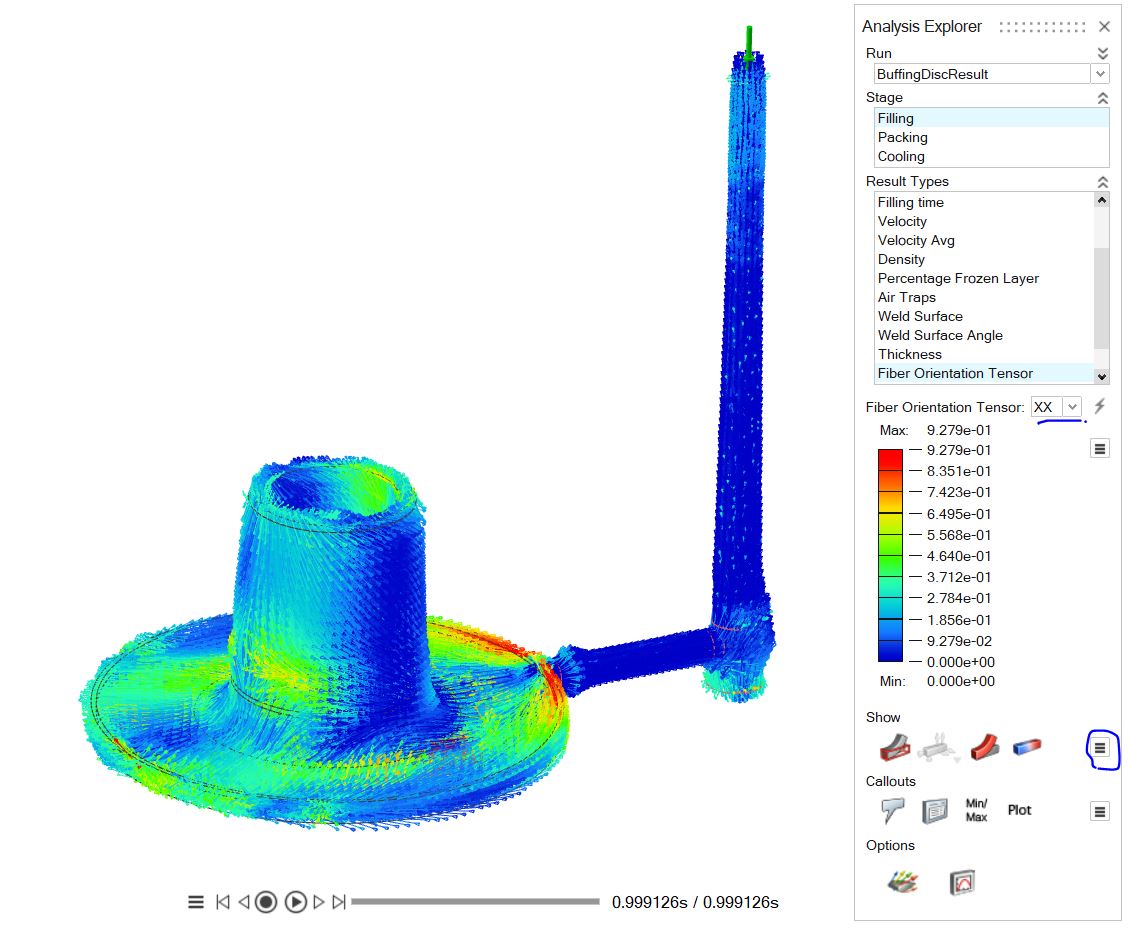Click the Min/Max callout button
Screen dimensions: 1134x936
(x=975, y=810)
